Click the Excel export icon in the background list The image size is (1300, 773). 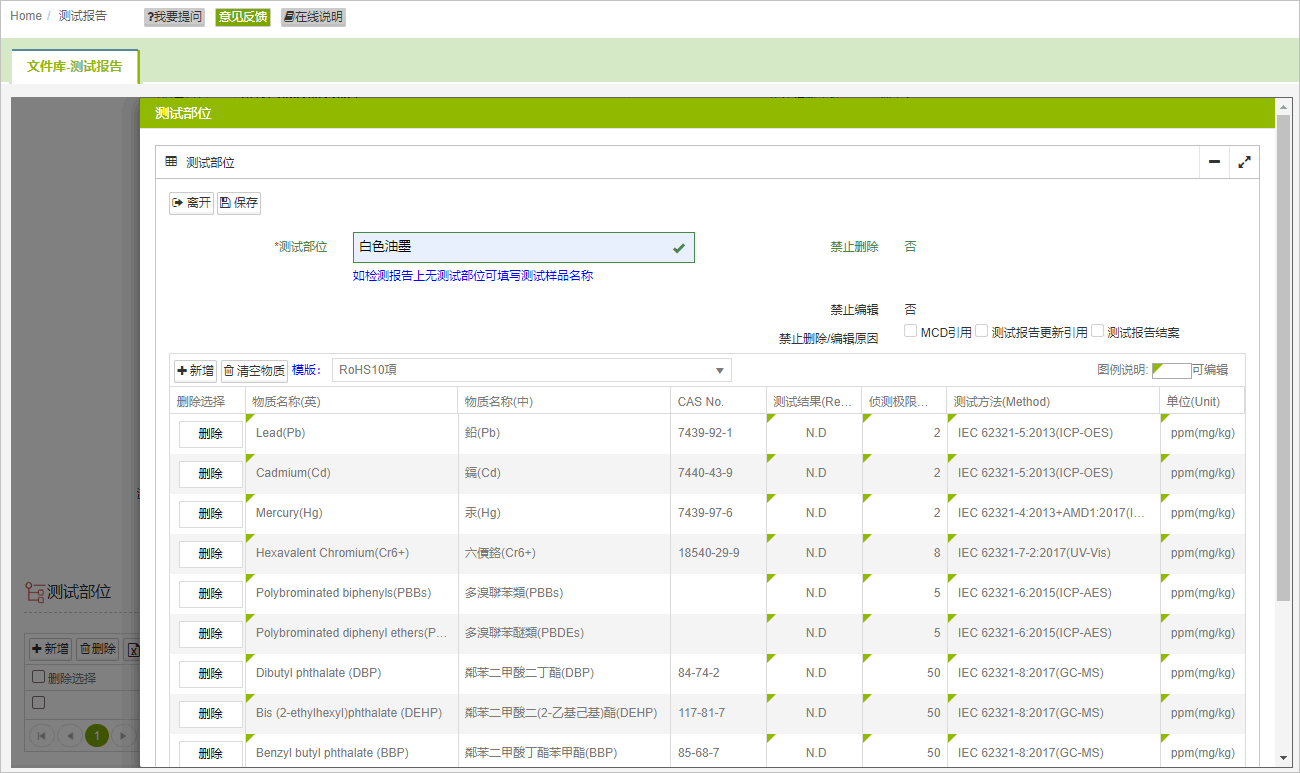(x=131, y=649)
